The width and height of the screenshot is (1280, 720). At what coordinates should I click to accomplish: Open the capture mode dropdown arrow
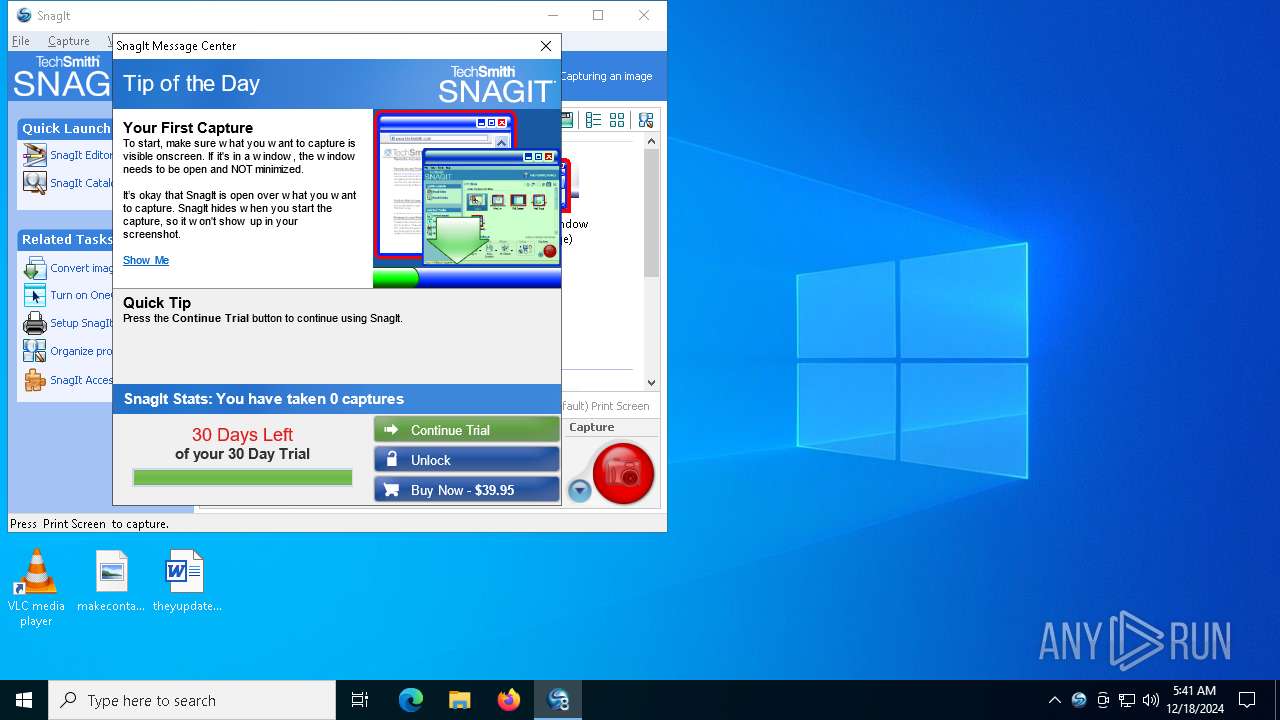click(x=579, y=491)
